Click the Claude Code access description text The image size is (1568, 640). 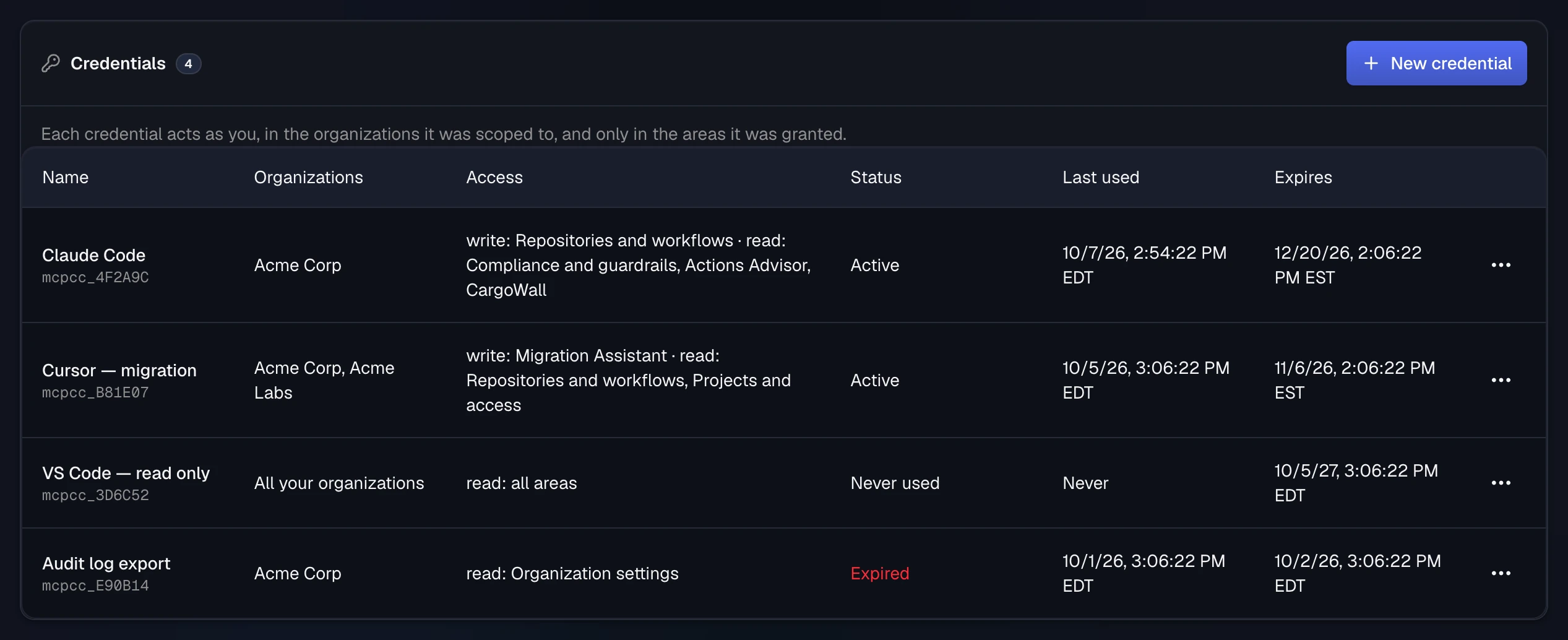point(639,265)
